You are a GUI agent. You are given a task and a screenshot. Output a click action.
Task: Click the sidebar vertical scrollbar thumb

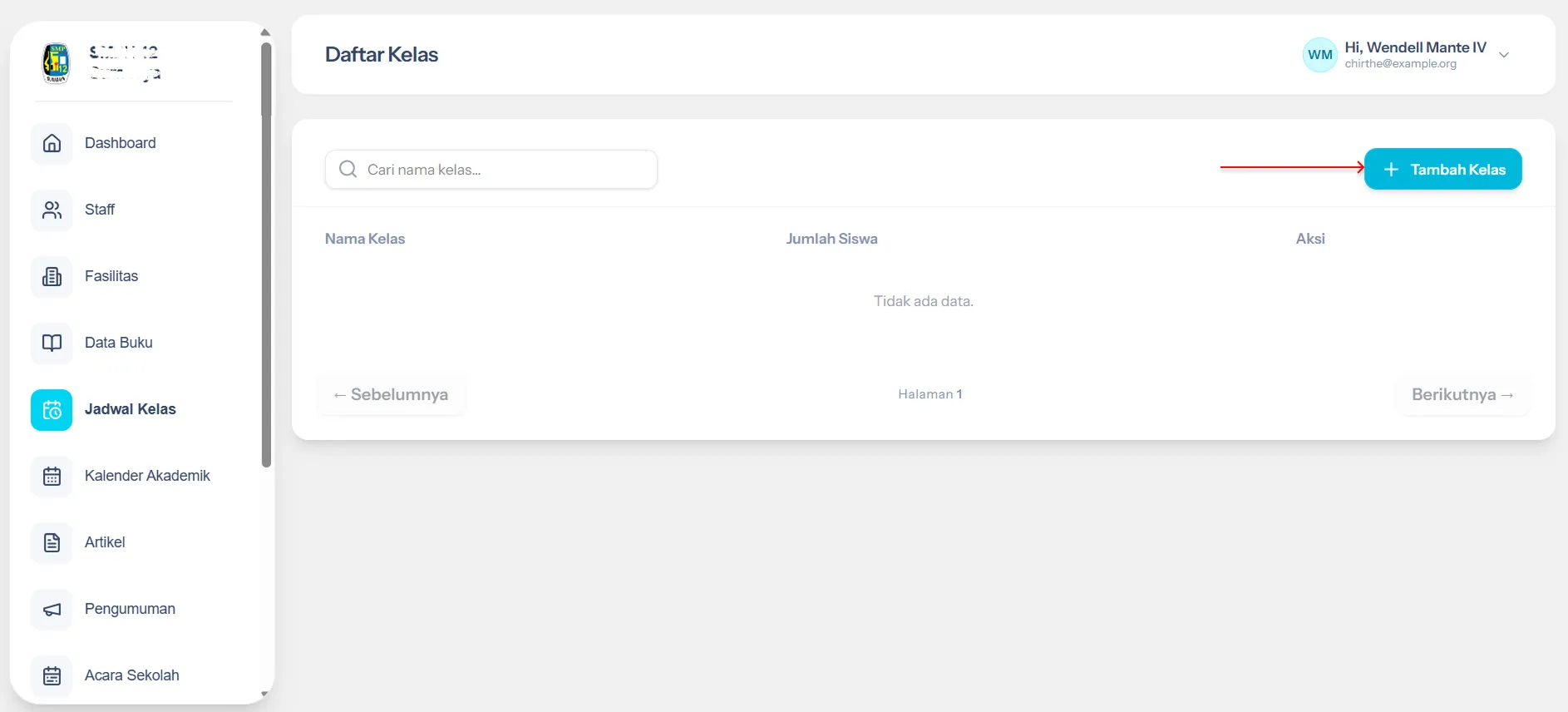[266, 255]
